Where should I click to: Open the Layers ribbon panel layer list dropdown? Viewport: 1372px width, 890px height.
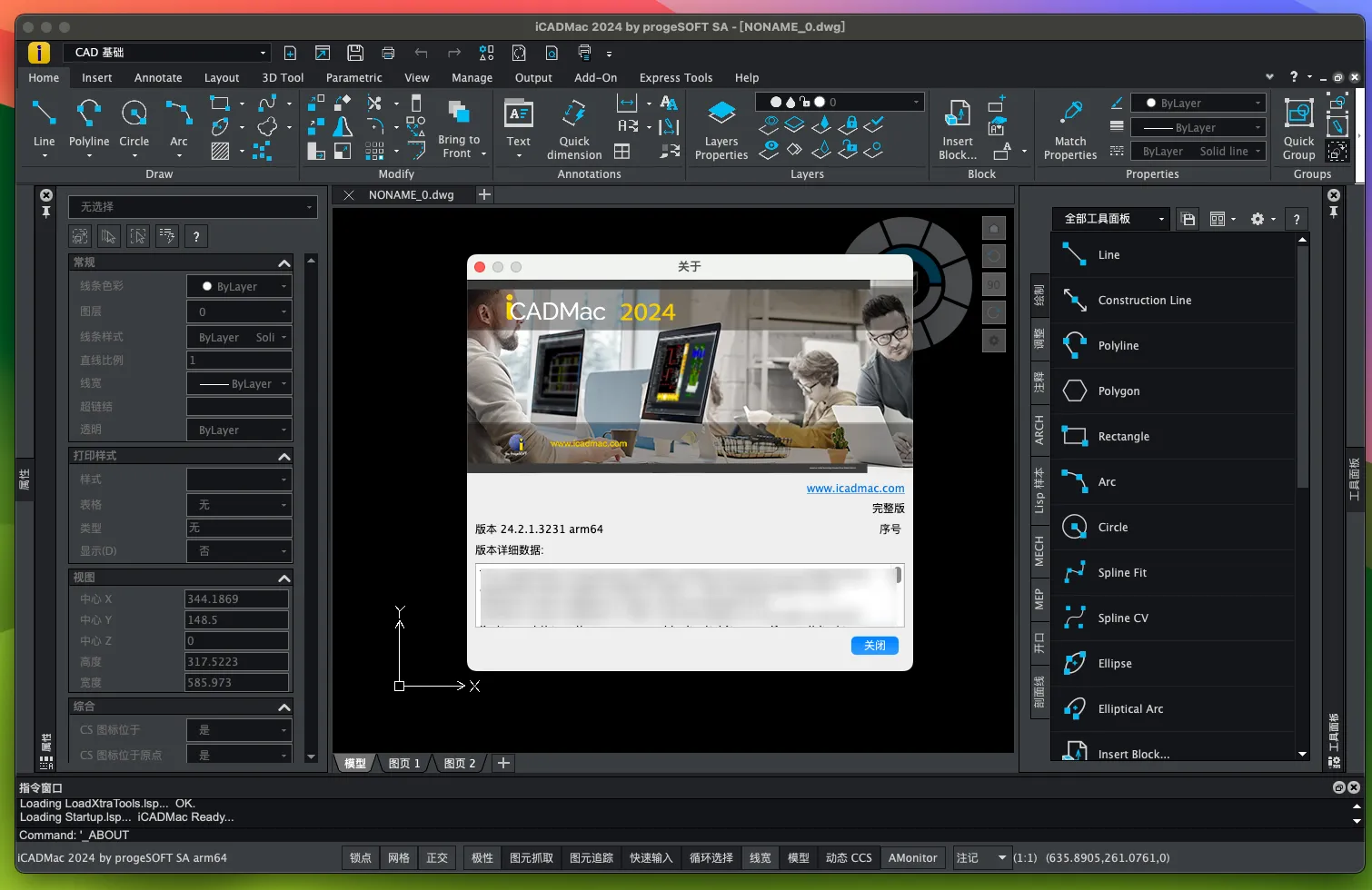(840, 103)
